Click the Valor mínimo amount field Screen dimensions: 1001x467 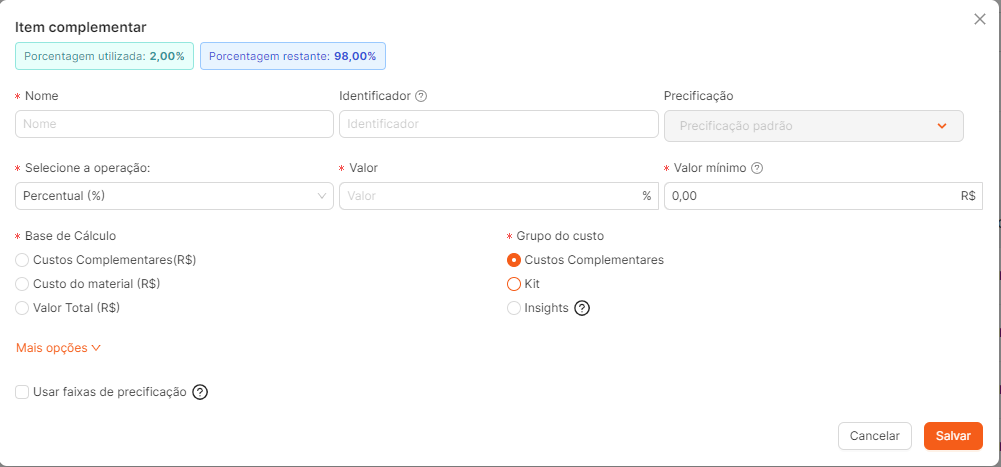point(824,196)
